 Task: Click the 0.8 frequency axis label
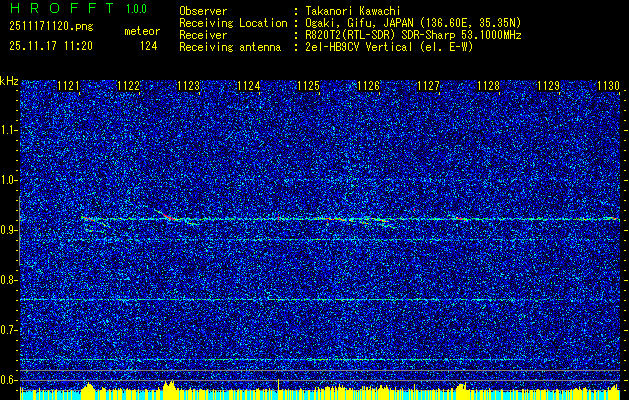click(x=9, y=280)
